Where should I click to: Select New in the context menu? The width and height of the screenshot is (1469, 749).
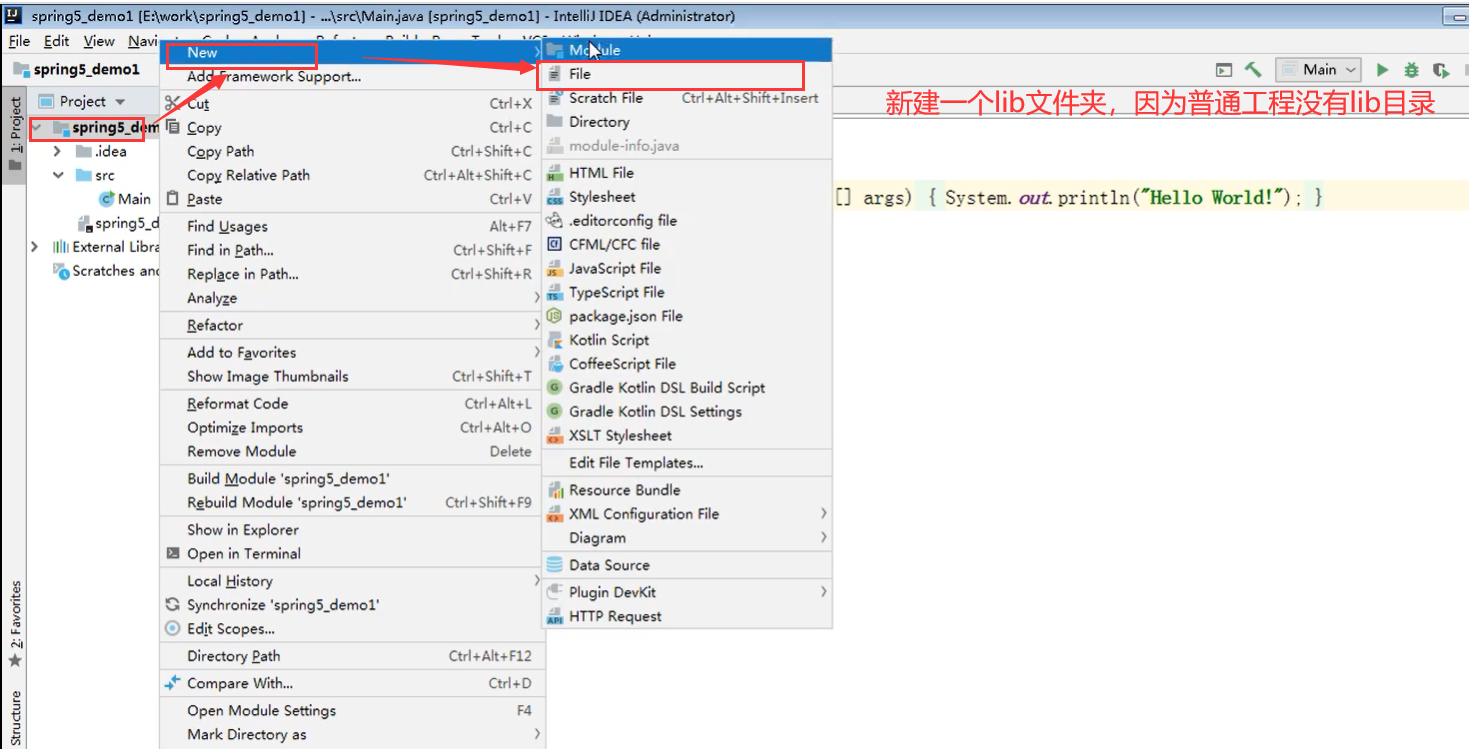click(x=351, y=52)
